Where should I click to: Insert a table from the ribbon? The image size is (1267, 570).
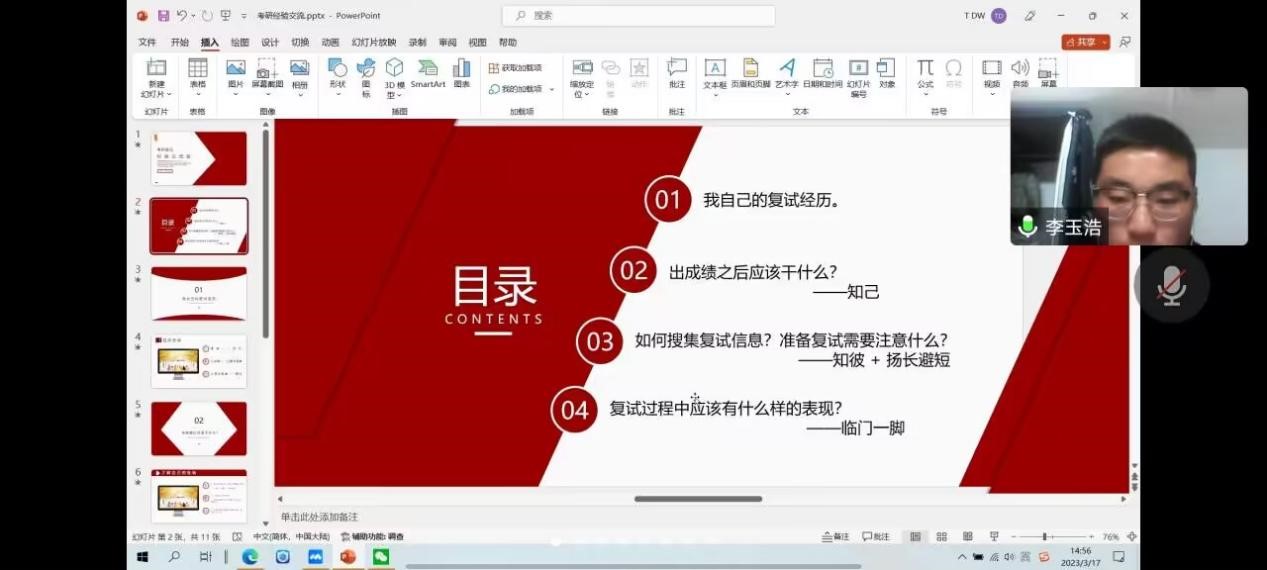(x=198, y=74)
